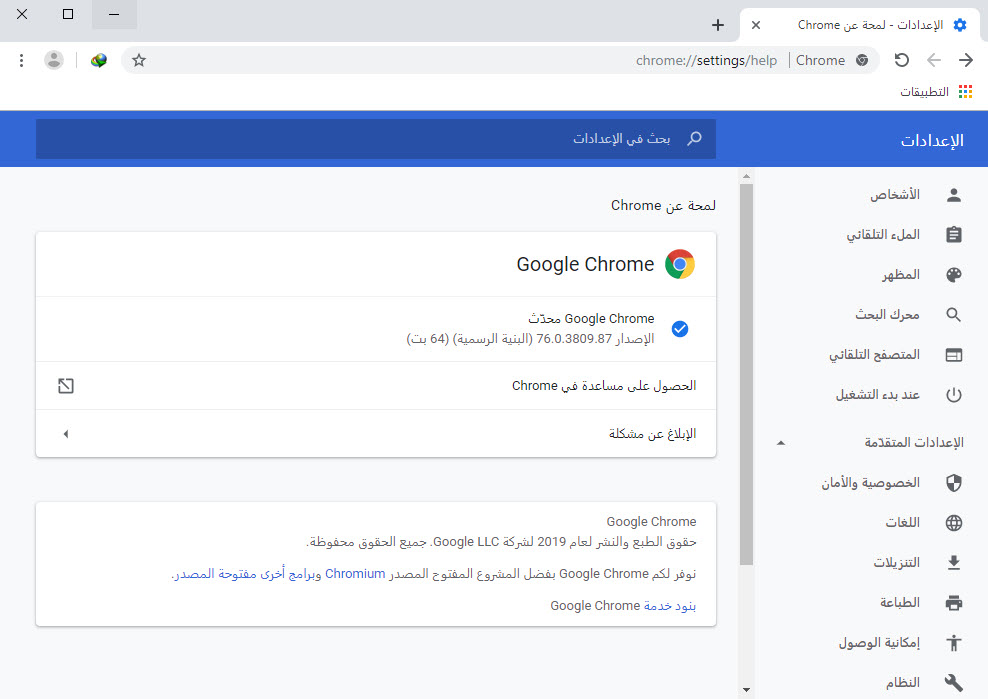This screenshot has width=988, height=699.
Task: Click the Privacy and security shield icon
Action: pyautogui.click(x=953, y=483)
